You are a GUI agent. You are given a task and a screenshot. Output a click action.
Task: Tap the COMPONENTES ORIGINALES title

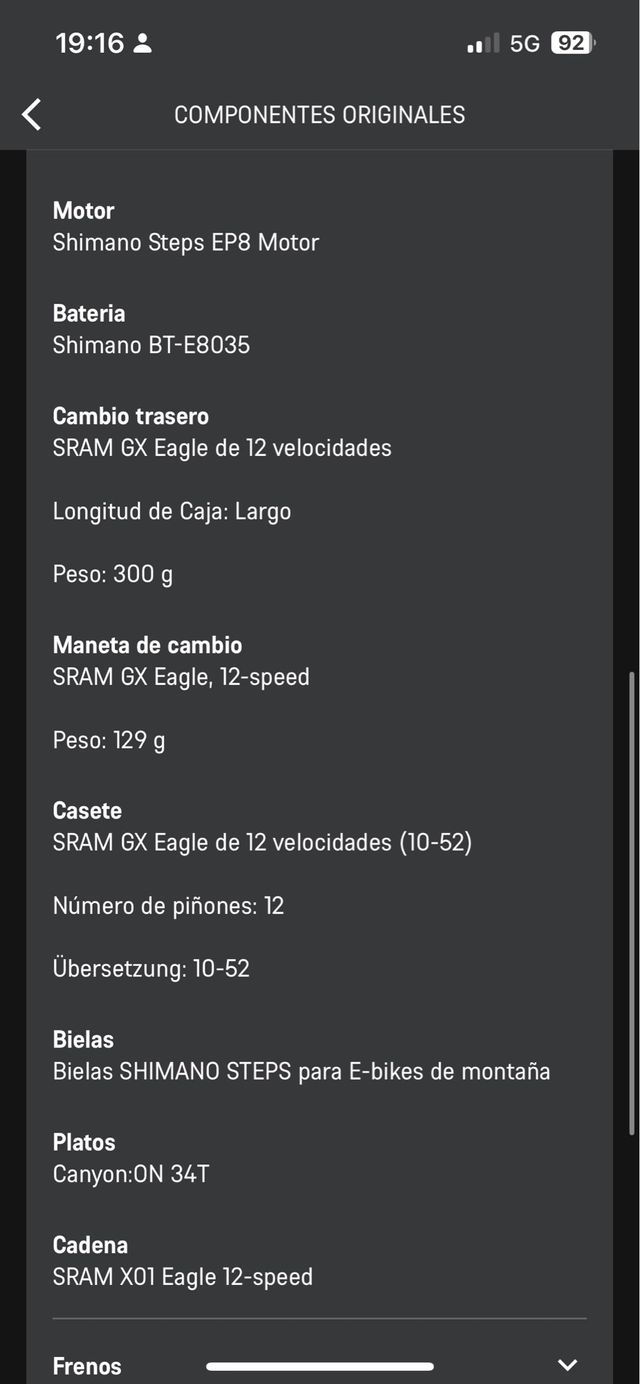pos(320,114)
